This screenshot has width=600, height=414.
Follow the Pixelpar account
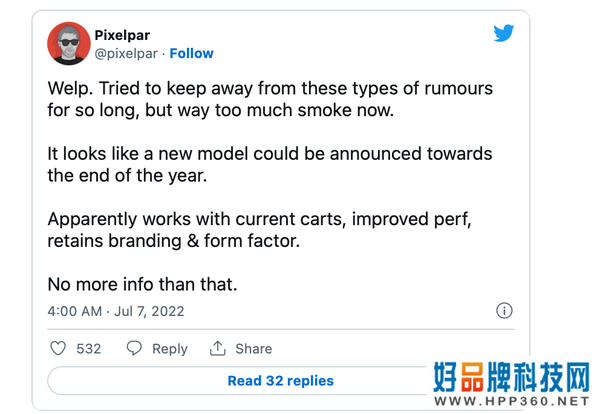point(191,54)
